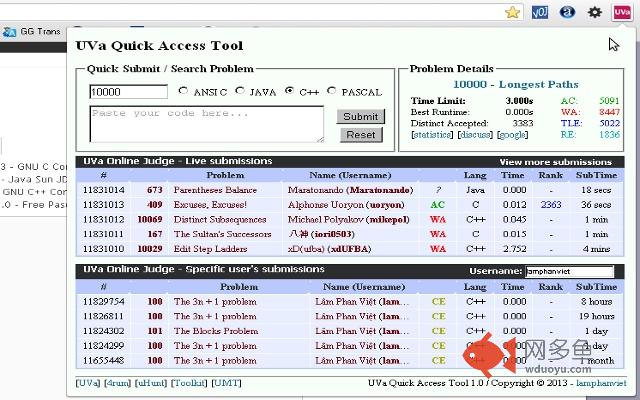Open the google link
Image resolution: width=640 pixels, height=400 pixels.
pyautogui.click(x=513, y=135)
